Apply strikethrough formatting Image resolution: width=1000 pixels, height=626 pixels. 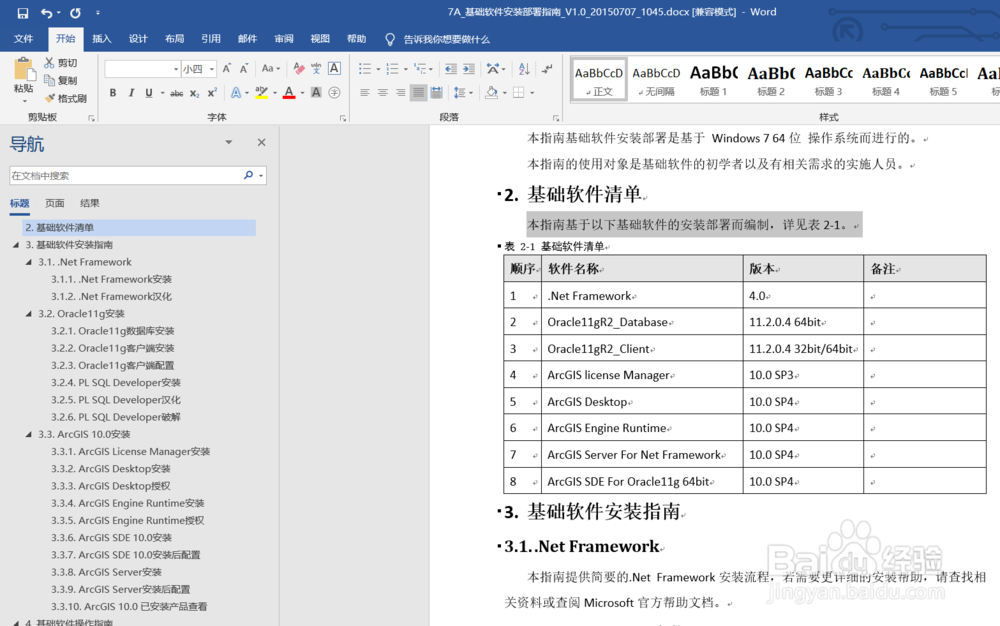177,93
